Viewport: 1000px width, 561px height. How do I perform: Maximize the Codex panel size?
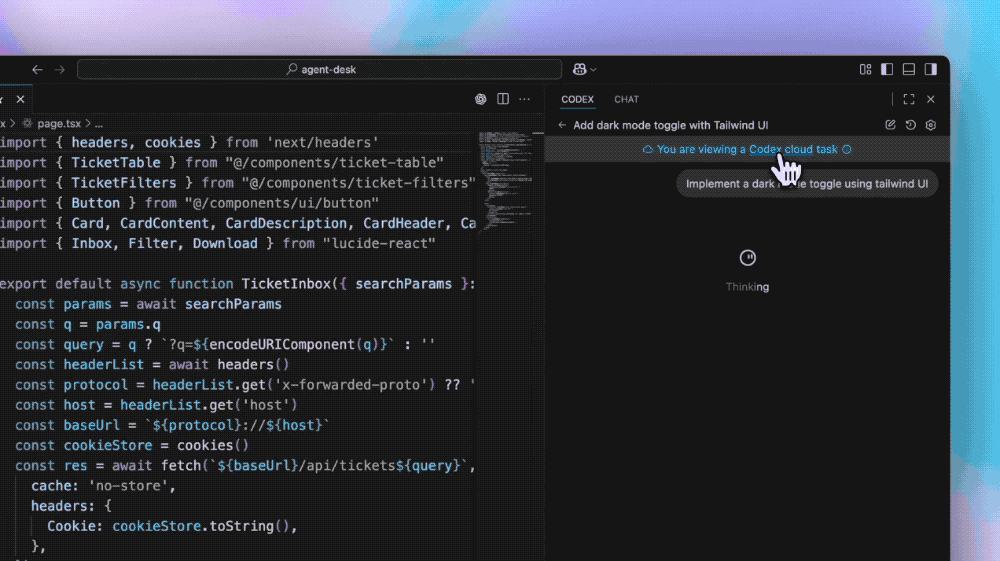[x=909, y=99]
